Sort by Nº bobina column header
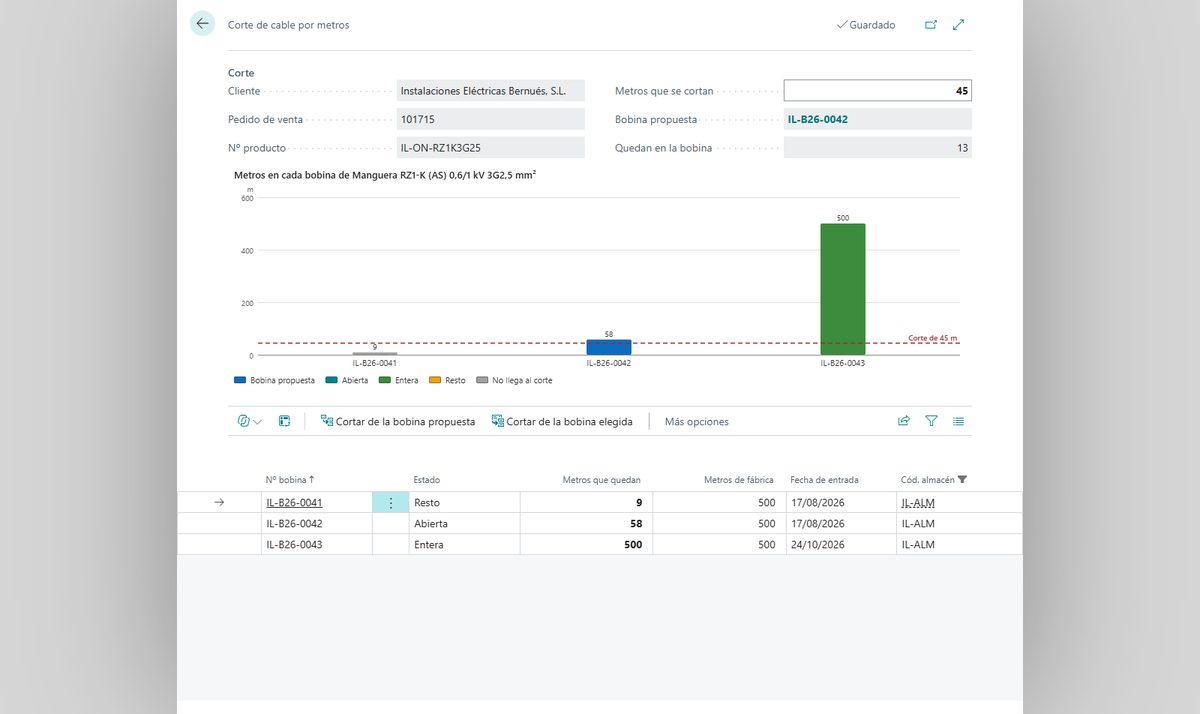 (x=290, y=480)
